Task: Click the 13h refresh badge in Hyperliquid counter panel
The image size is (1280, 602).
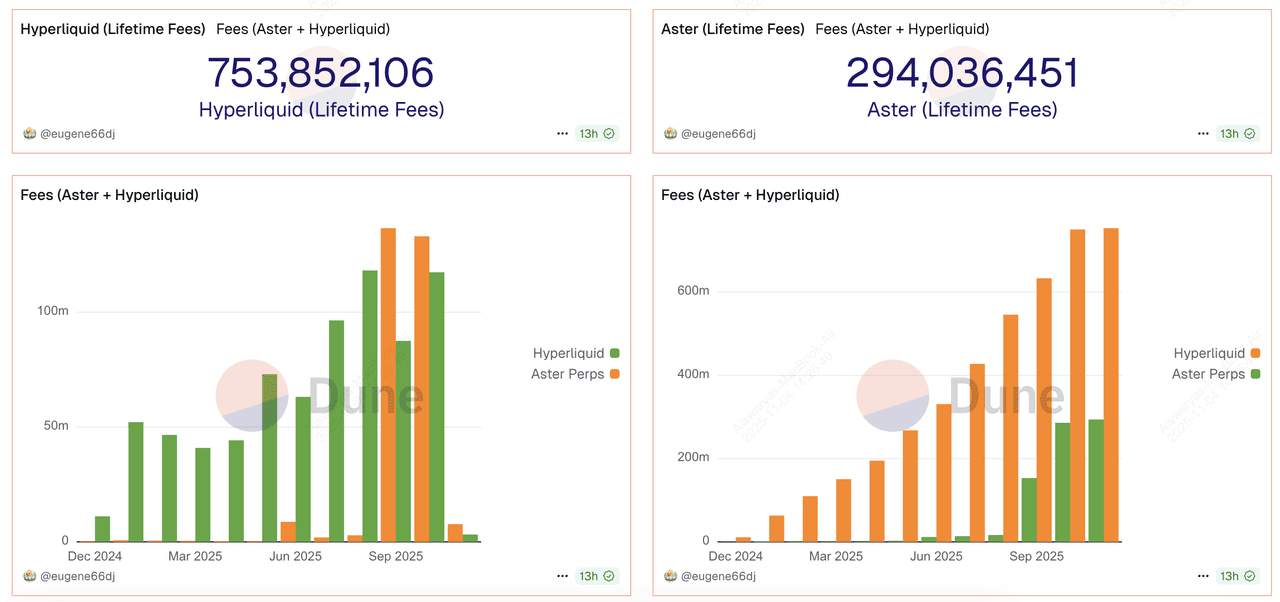Action: [x=596, y=133]
